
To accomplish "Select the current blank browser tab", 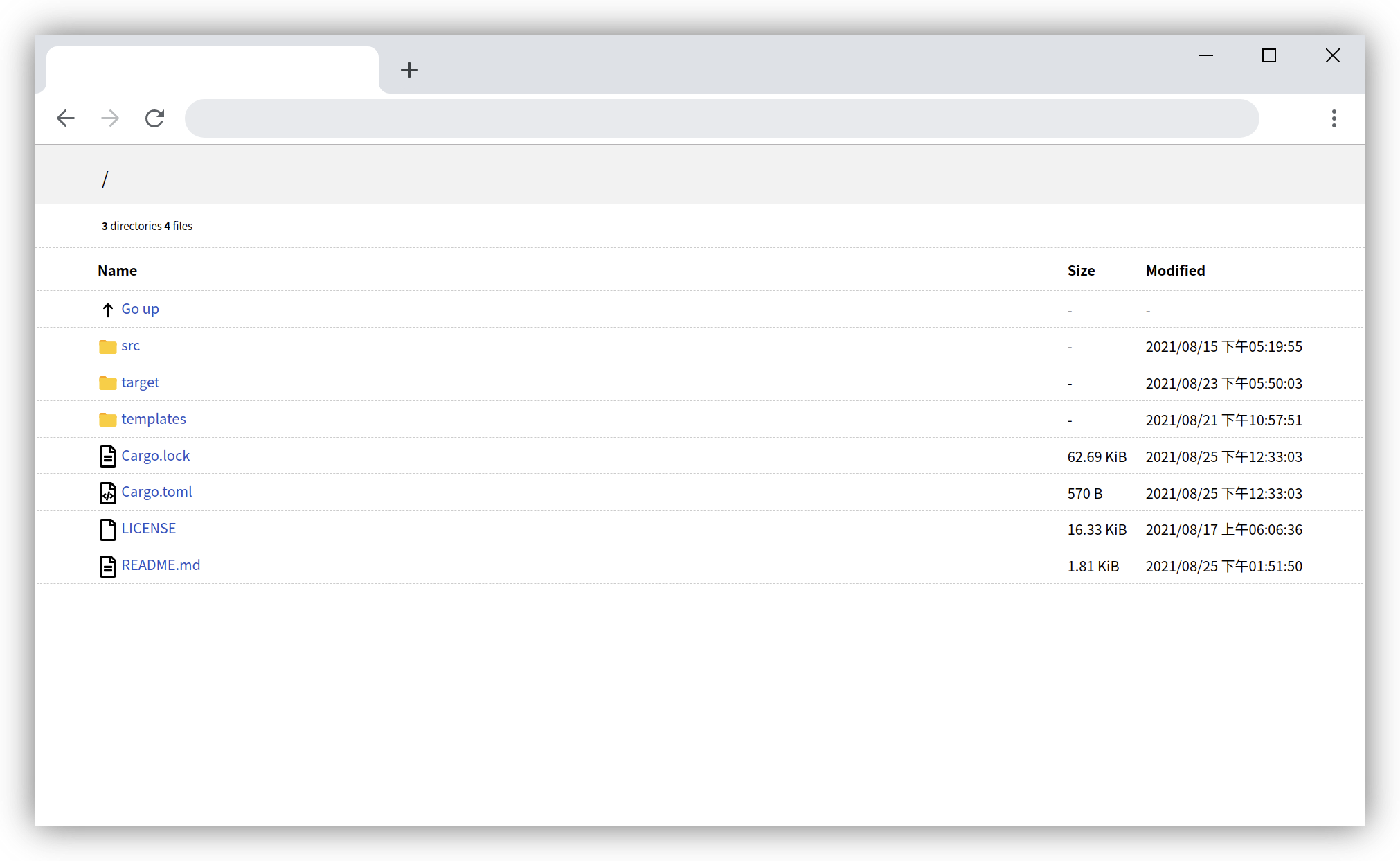I will click(x=212, y=70).
